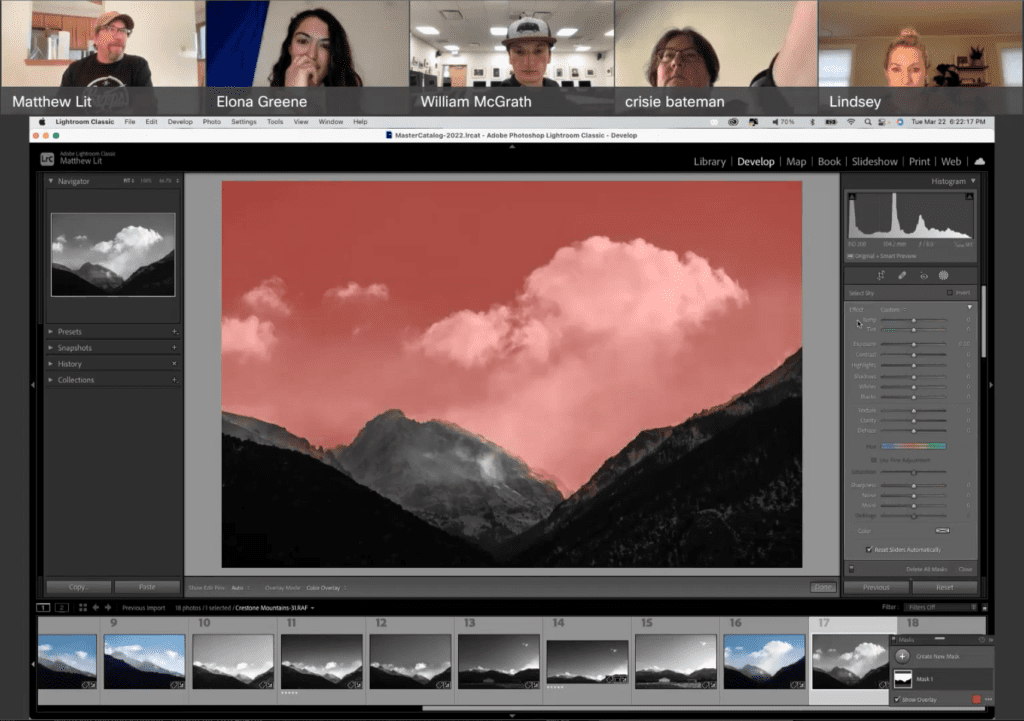Screen dimensions: 1024x721
Task: Select filmstrip thumbnail number 16
Action: click(x=763, y=660)
